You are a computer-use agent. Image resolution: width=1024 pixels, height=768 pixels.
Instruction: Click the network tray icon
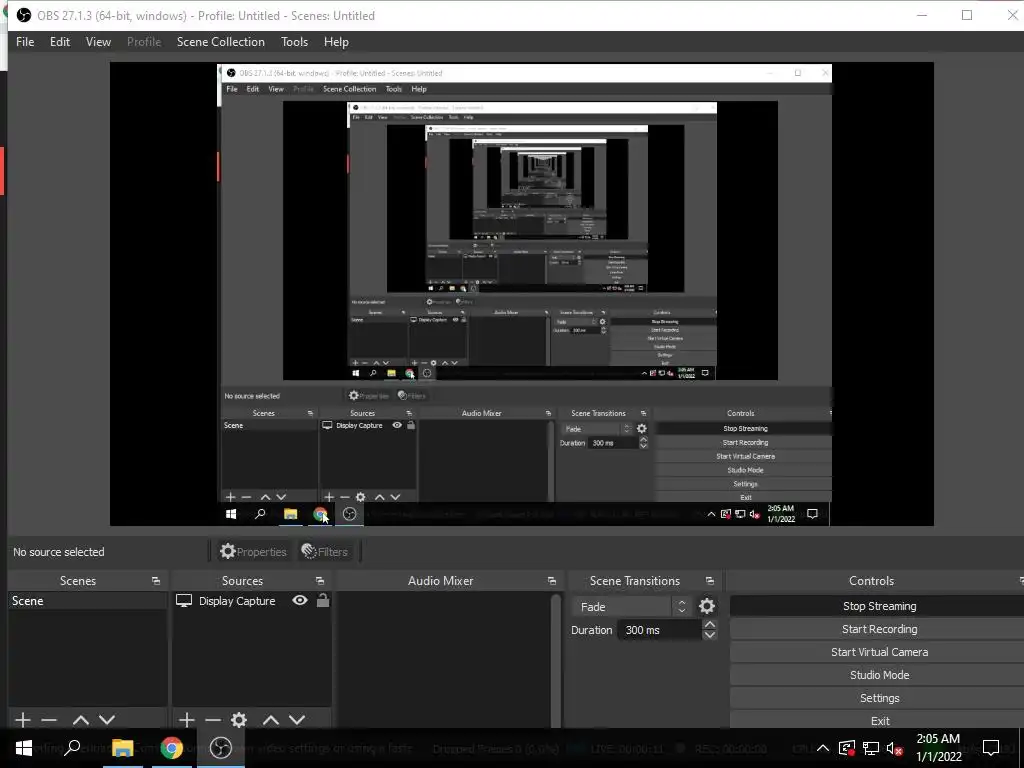[x=871, y=748]
